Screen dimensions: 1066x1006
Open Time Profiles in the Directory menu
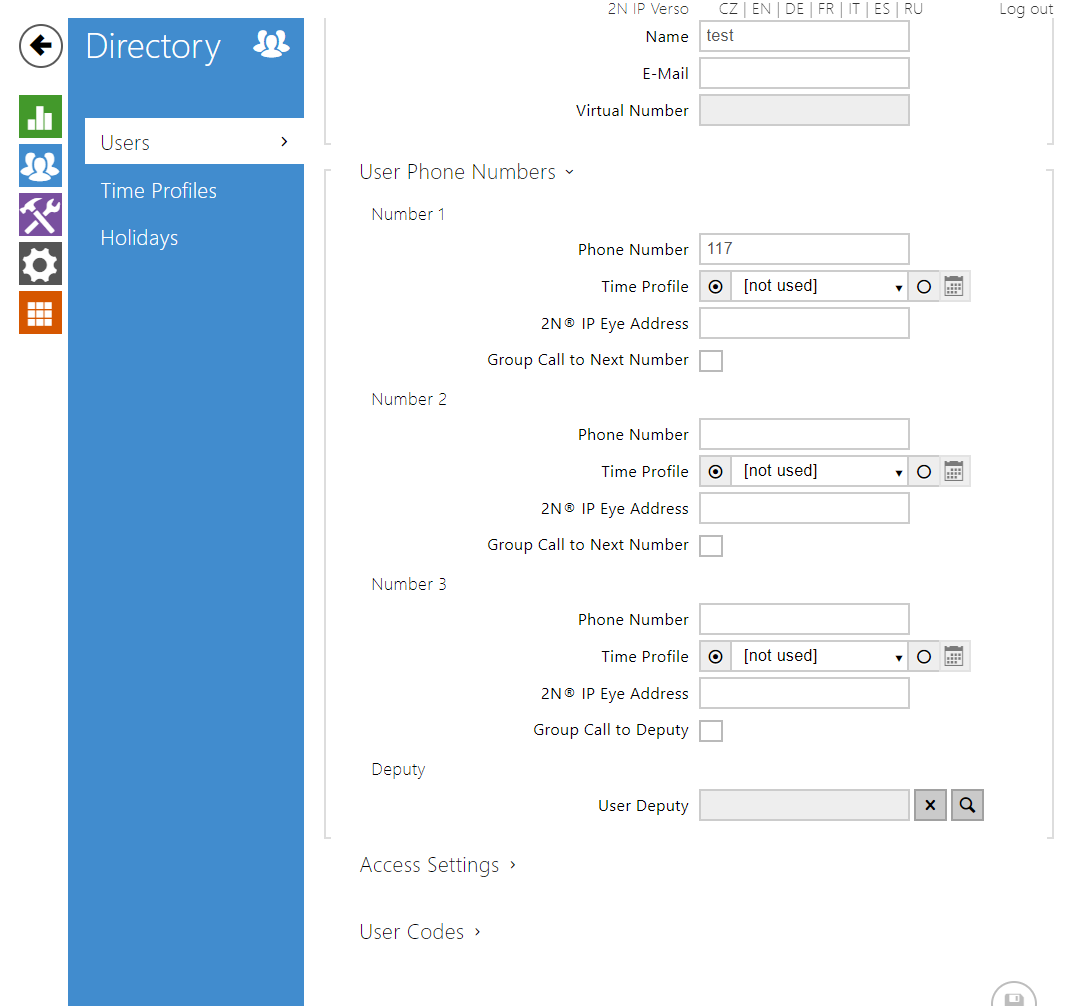(159, 191)
